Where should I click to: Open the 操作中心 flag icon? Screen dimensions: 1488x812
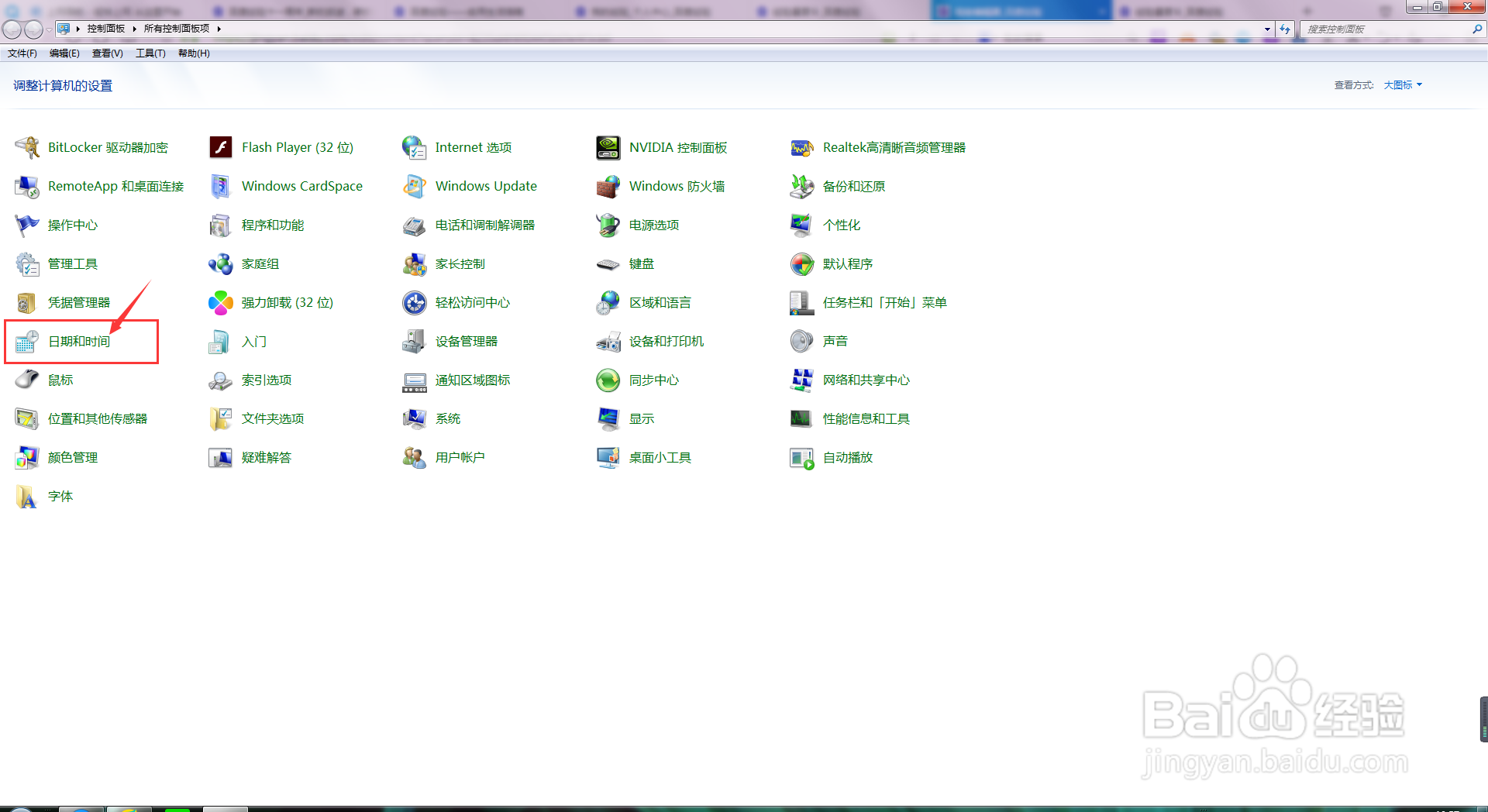[x=27, y=225]
